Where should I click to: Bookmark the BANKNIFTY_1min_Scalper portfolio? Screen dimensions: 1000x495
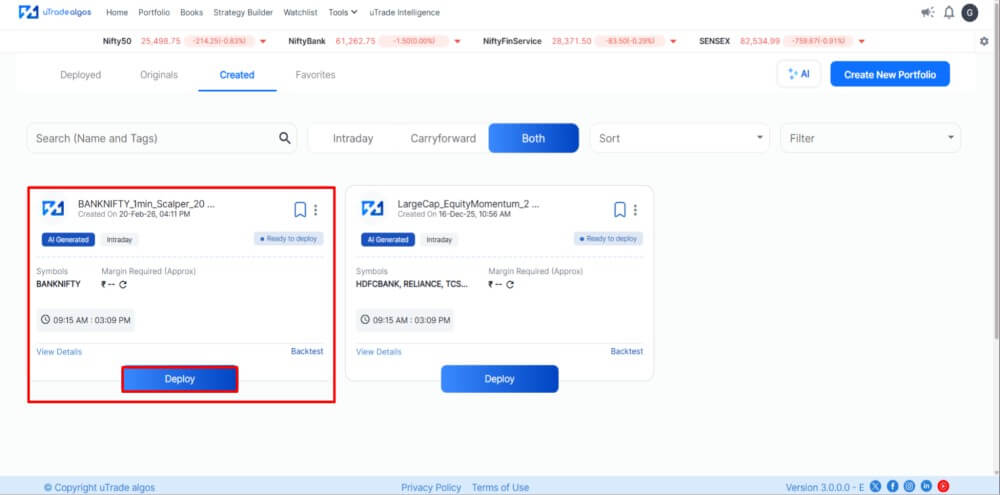click(x=300, y=209)
